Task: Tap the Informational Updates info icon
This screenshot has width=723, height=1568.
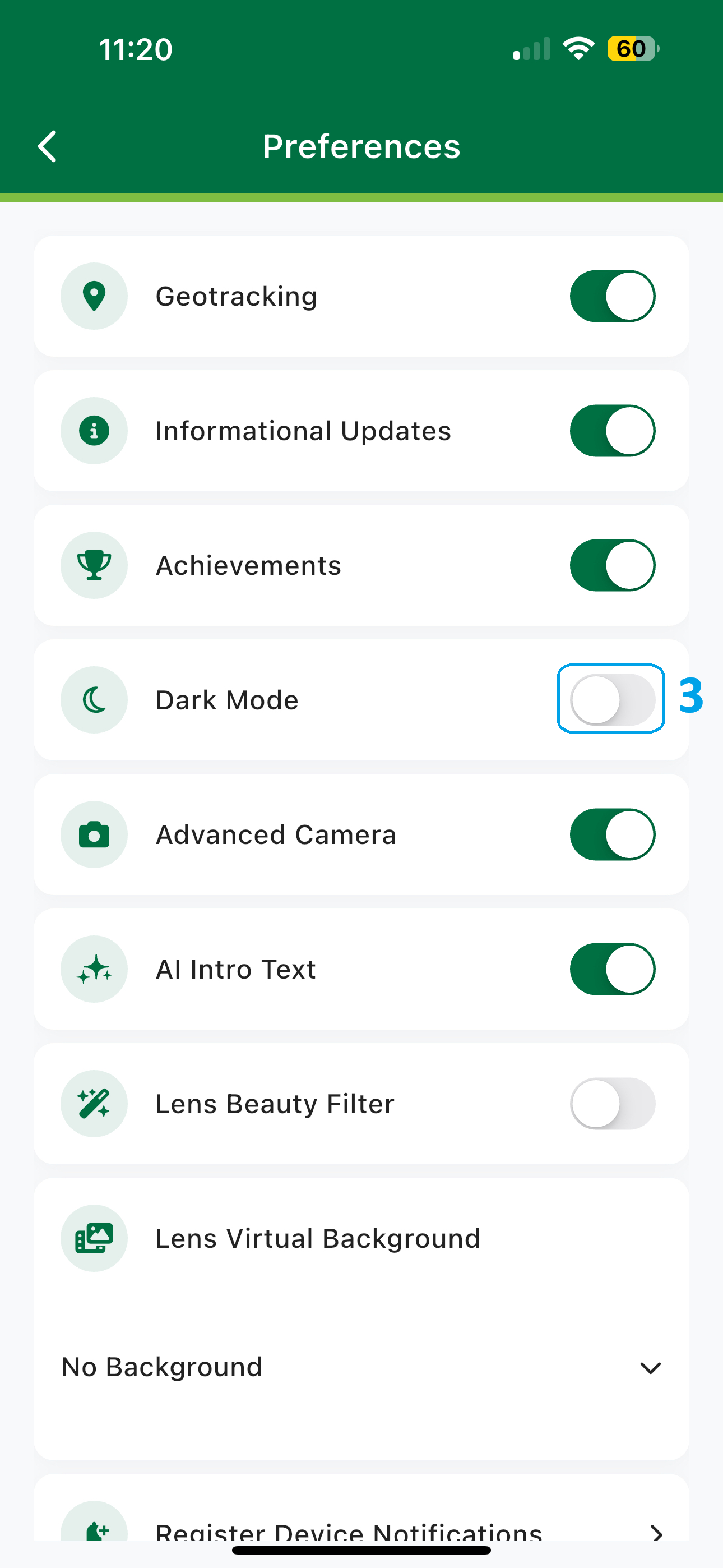Action: [x=94, y=431]
